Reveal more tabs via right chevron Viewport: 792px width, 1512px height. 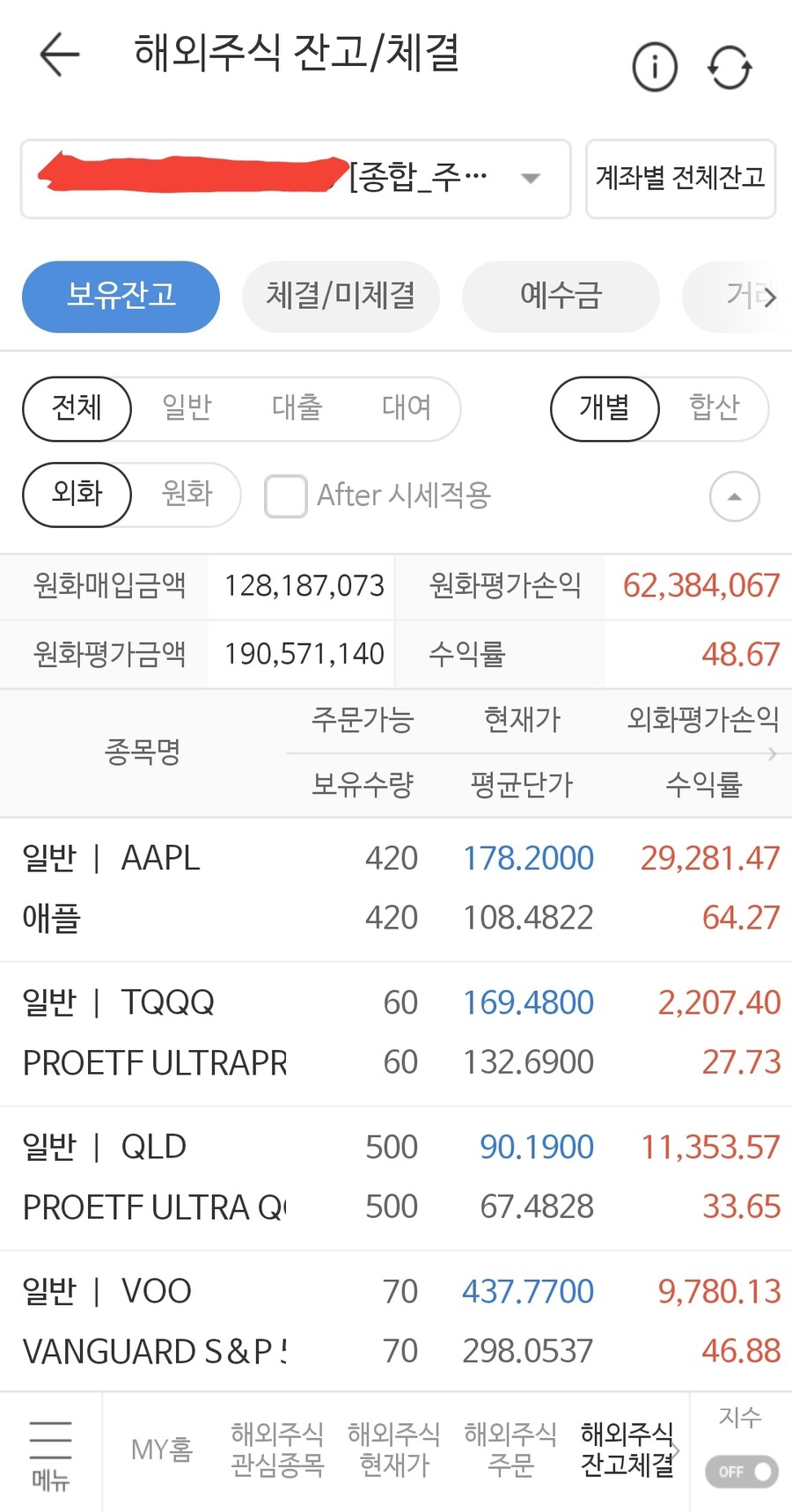(767, 297)
